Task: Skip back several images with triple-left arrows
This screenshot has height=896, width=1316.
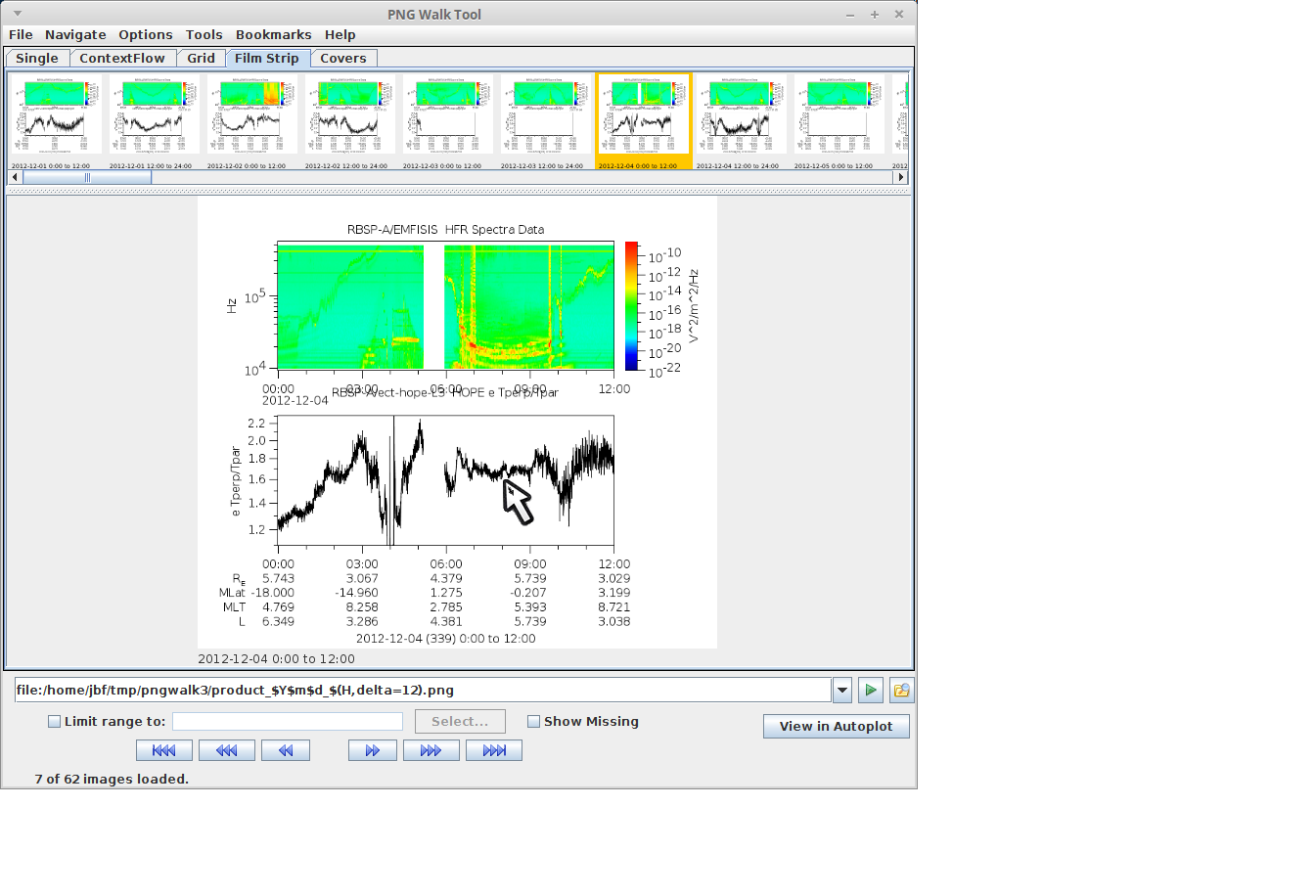Action: (226, 750)
